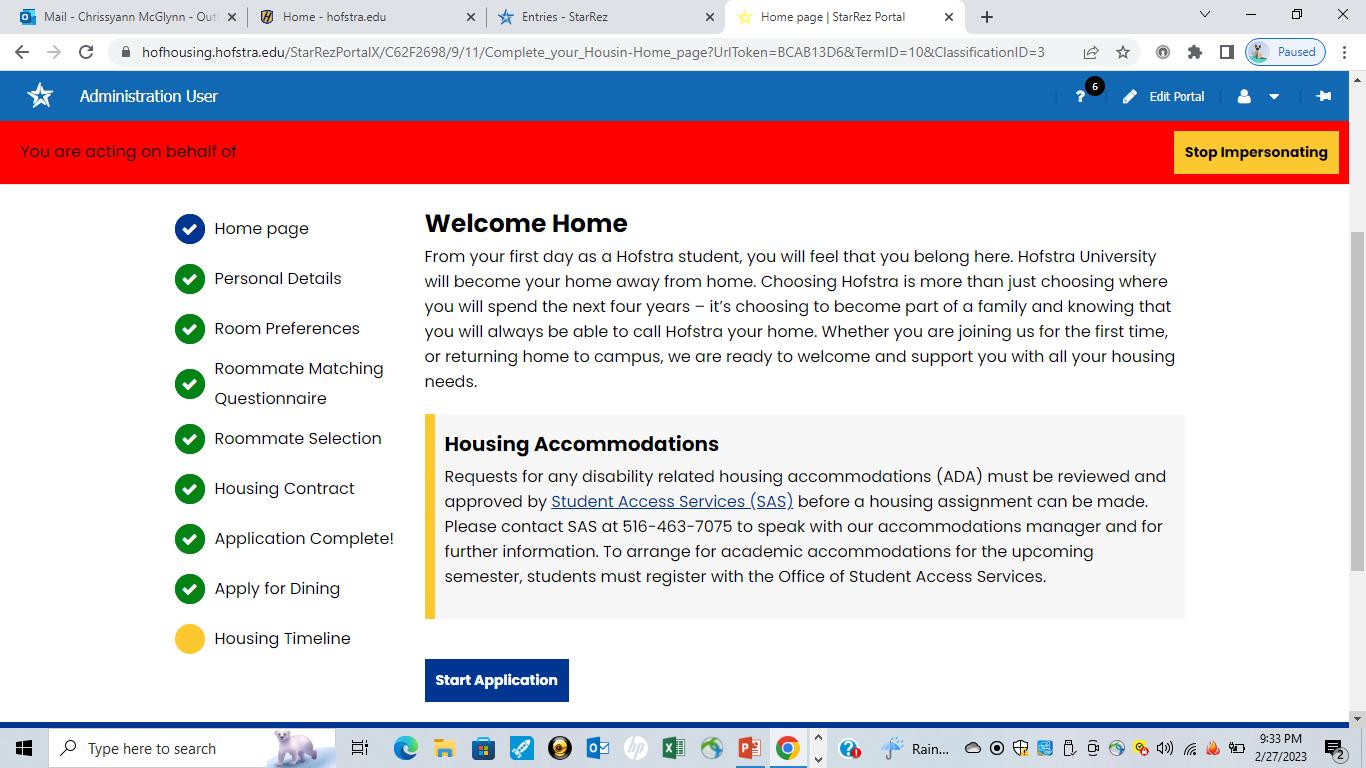The width and height of the screenshot is (1366, 768).
Task: Open the help question mark icon
Action: 1080,96
